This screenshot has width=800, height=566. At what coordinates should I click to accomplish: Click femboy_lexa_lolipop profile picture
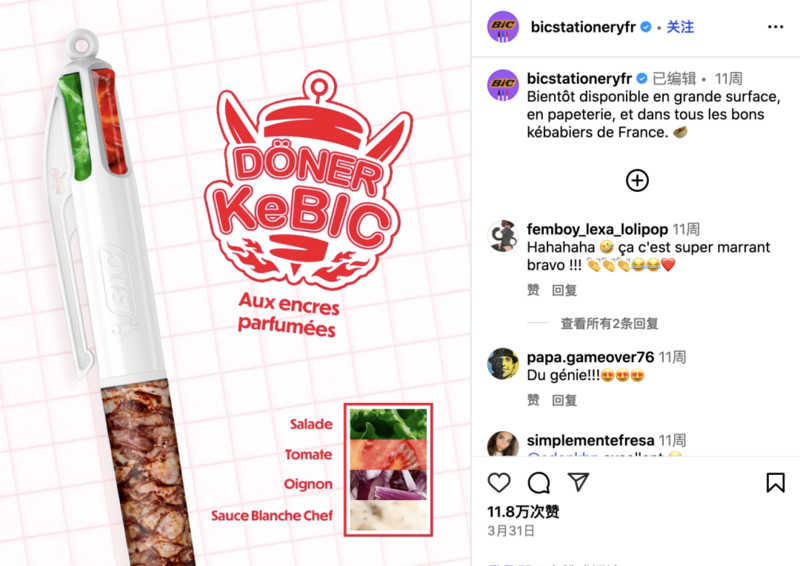(x=503, y=236)
